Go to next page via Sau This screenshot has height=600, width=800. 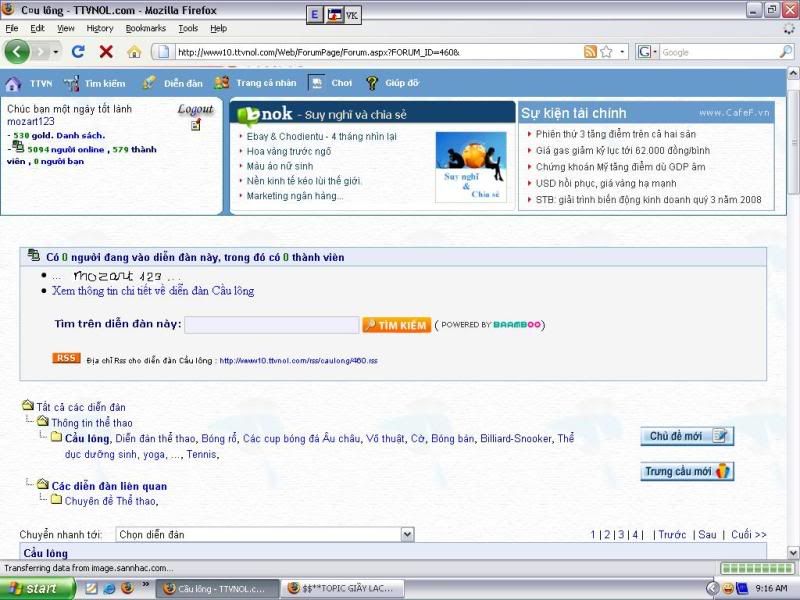point(707,535)
